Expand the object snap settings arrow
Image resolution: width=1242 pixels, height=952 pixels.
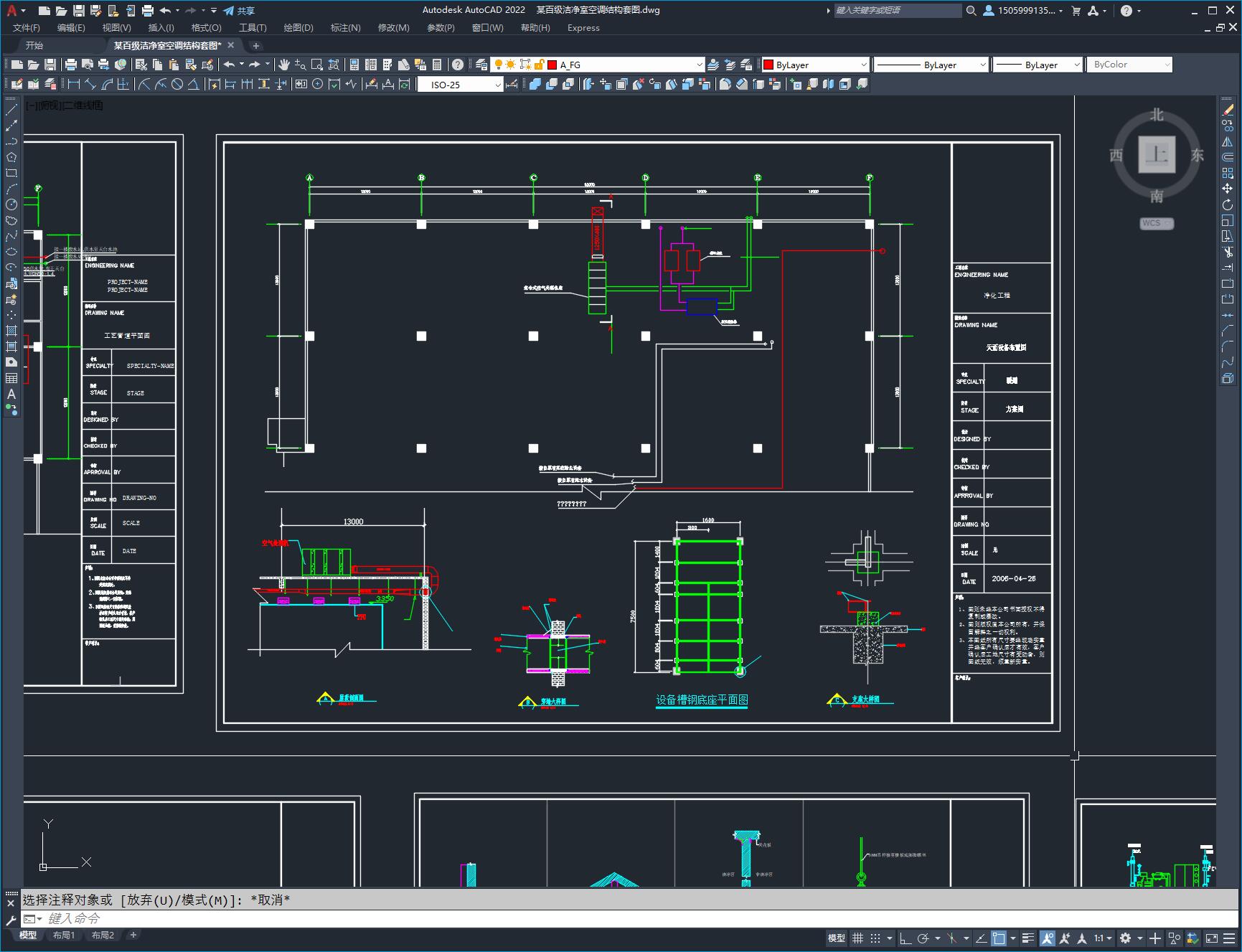coord(1012,938)
